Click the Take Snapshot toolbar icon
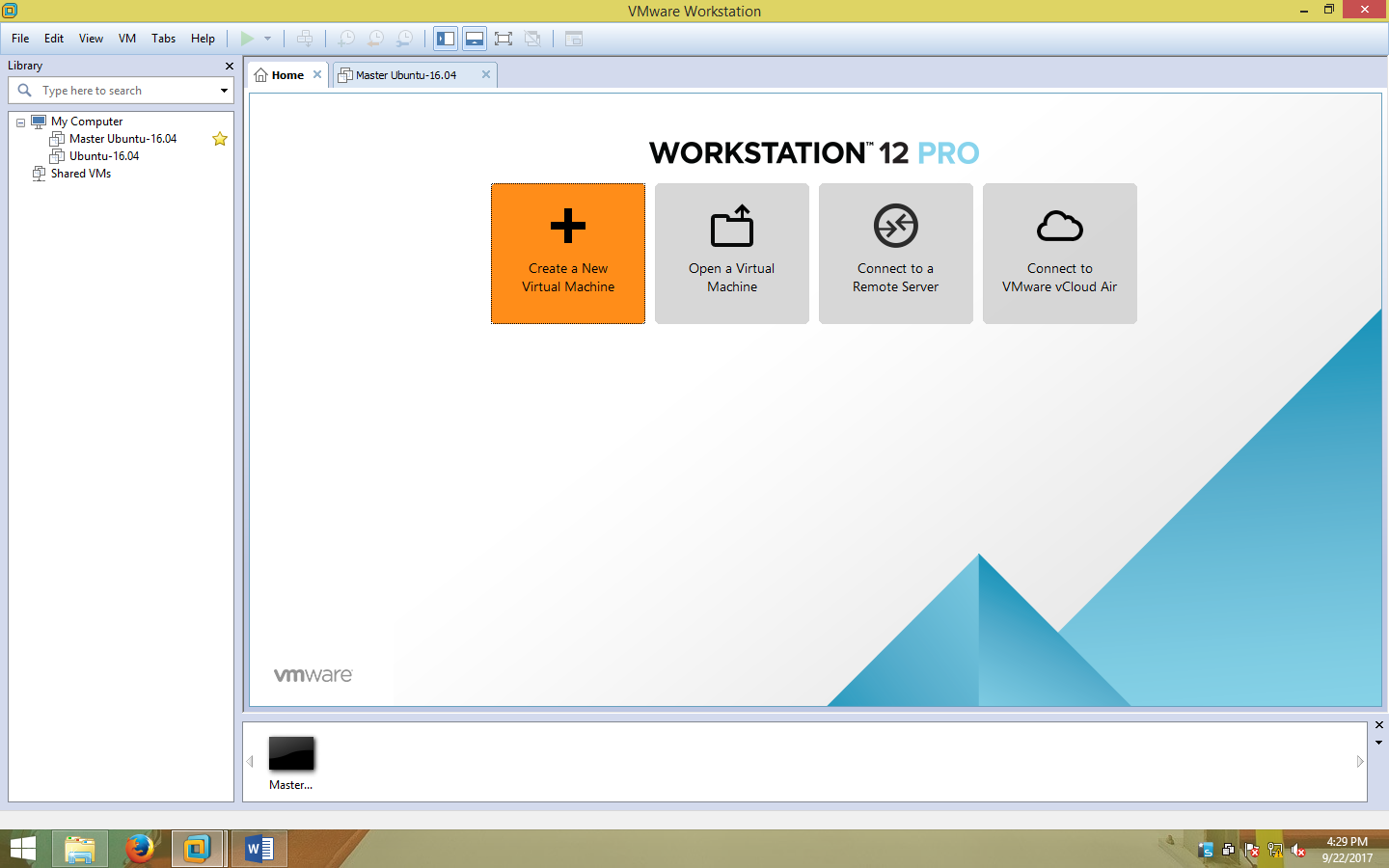The width and height of the screenshot is (1389, 868). click(x=346, y=39)
